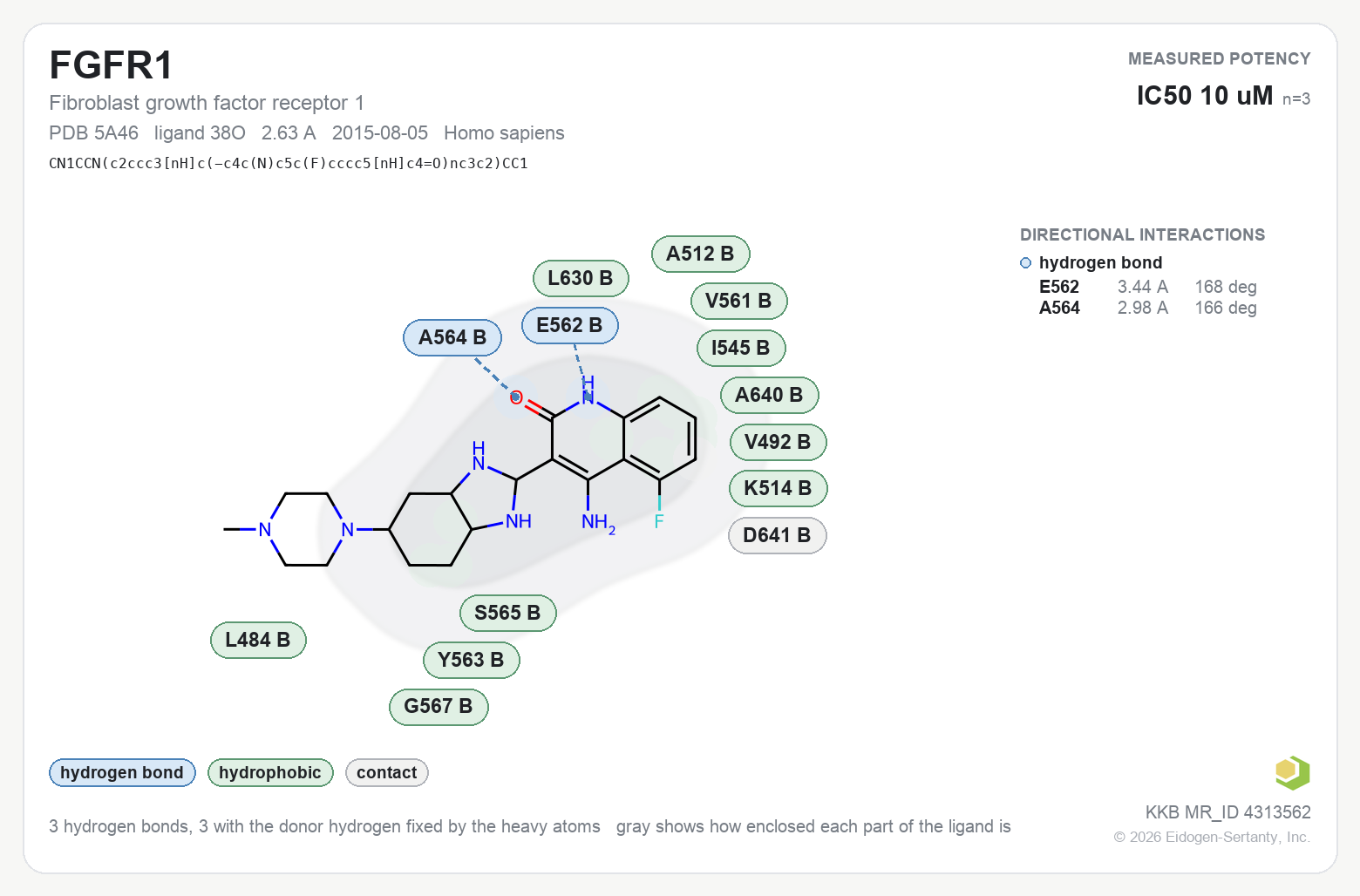Click the Fibroblast growth factor receptor 1 subtitle
The height and width of the screenshot is (896, 1360).
207,103
